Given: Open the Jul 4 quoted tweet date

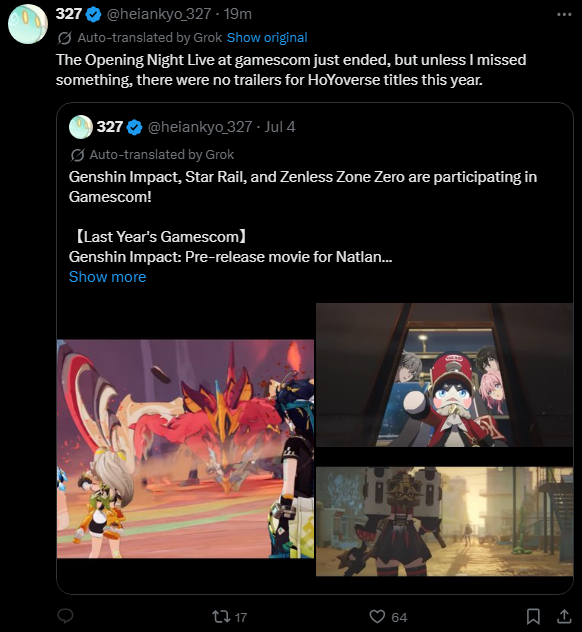Looking at the screenshot, I should (280, 127).
